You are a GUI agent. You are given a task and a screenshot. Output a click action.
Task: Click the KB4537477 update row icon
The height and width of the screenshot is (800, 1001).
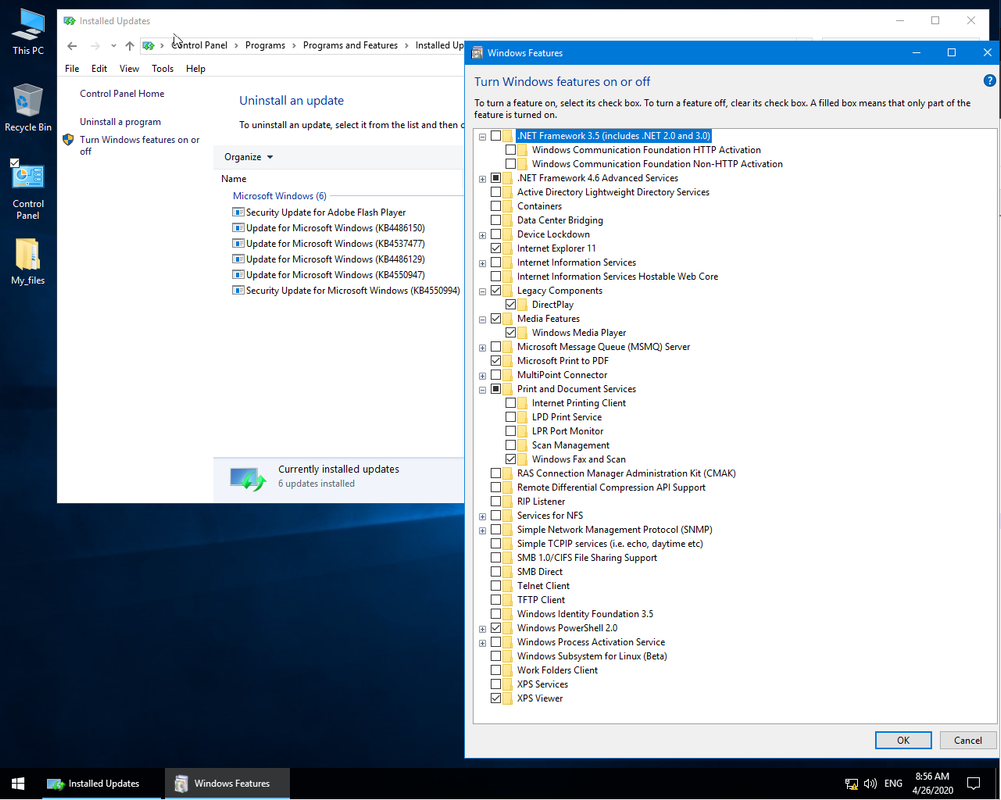pos(238,243)
